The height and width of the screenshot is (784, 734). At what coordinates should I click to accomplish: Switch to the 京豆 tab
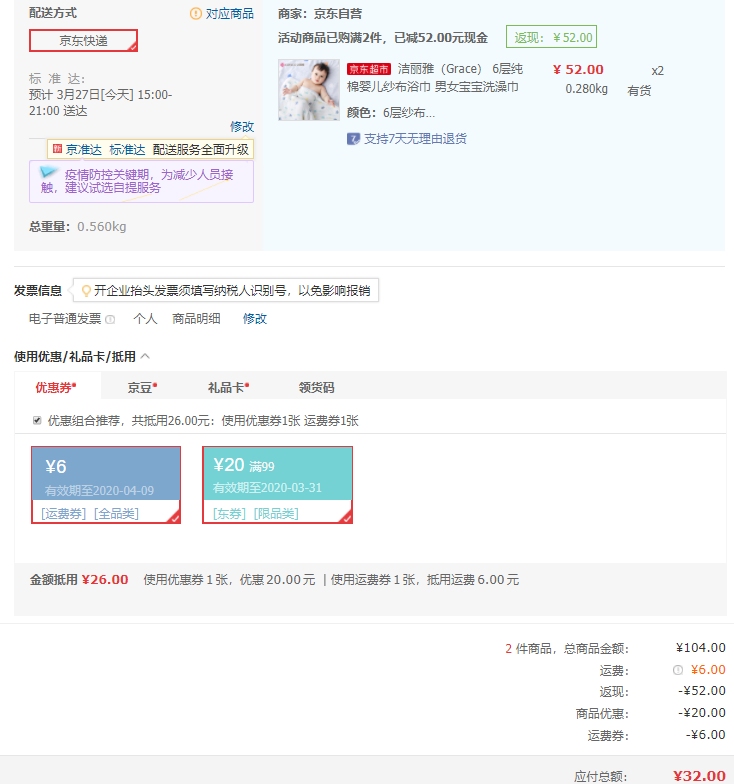point(142,387)
